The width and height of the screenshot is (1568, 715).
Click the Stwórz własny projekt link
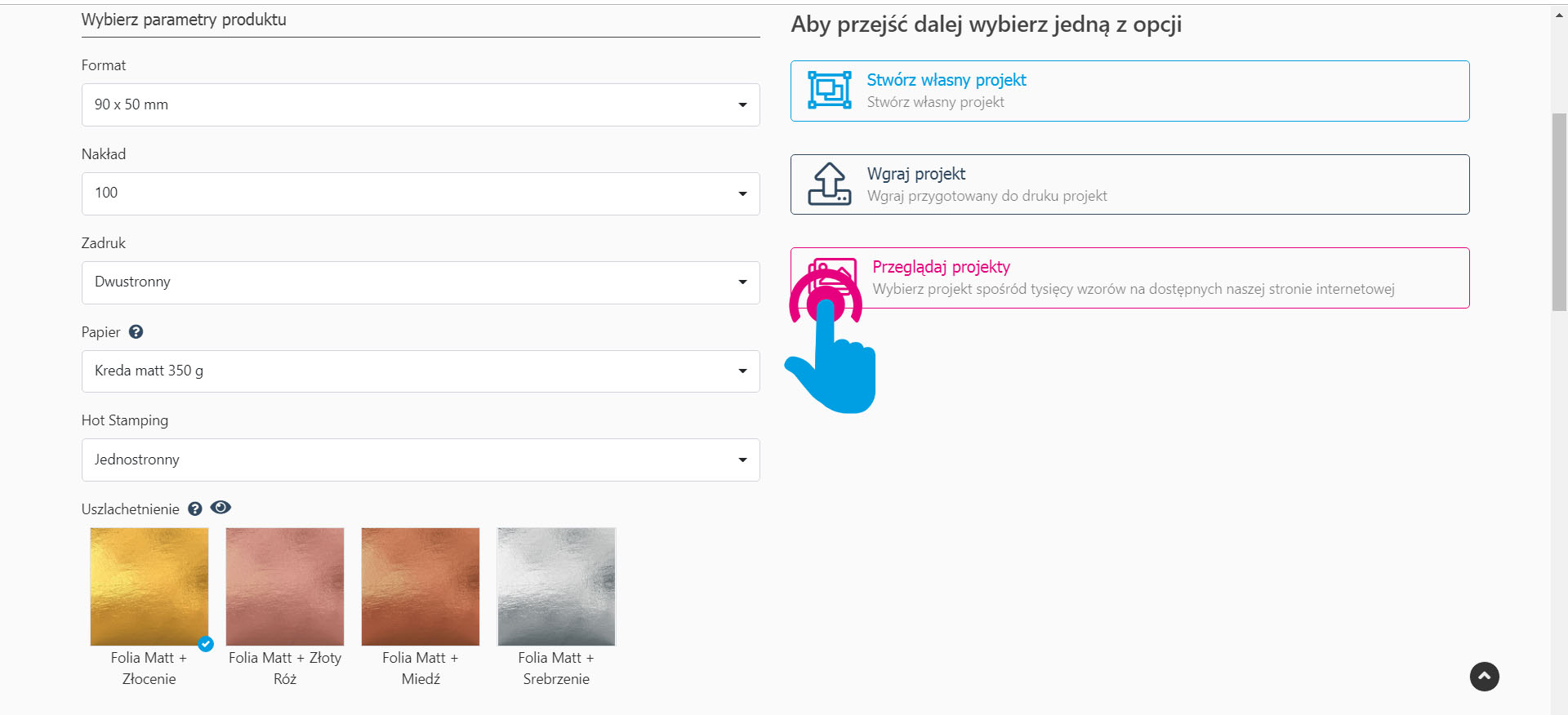(946, 80)
